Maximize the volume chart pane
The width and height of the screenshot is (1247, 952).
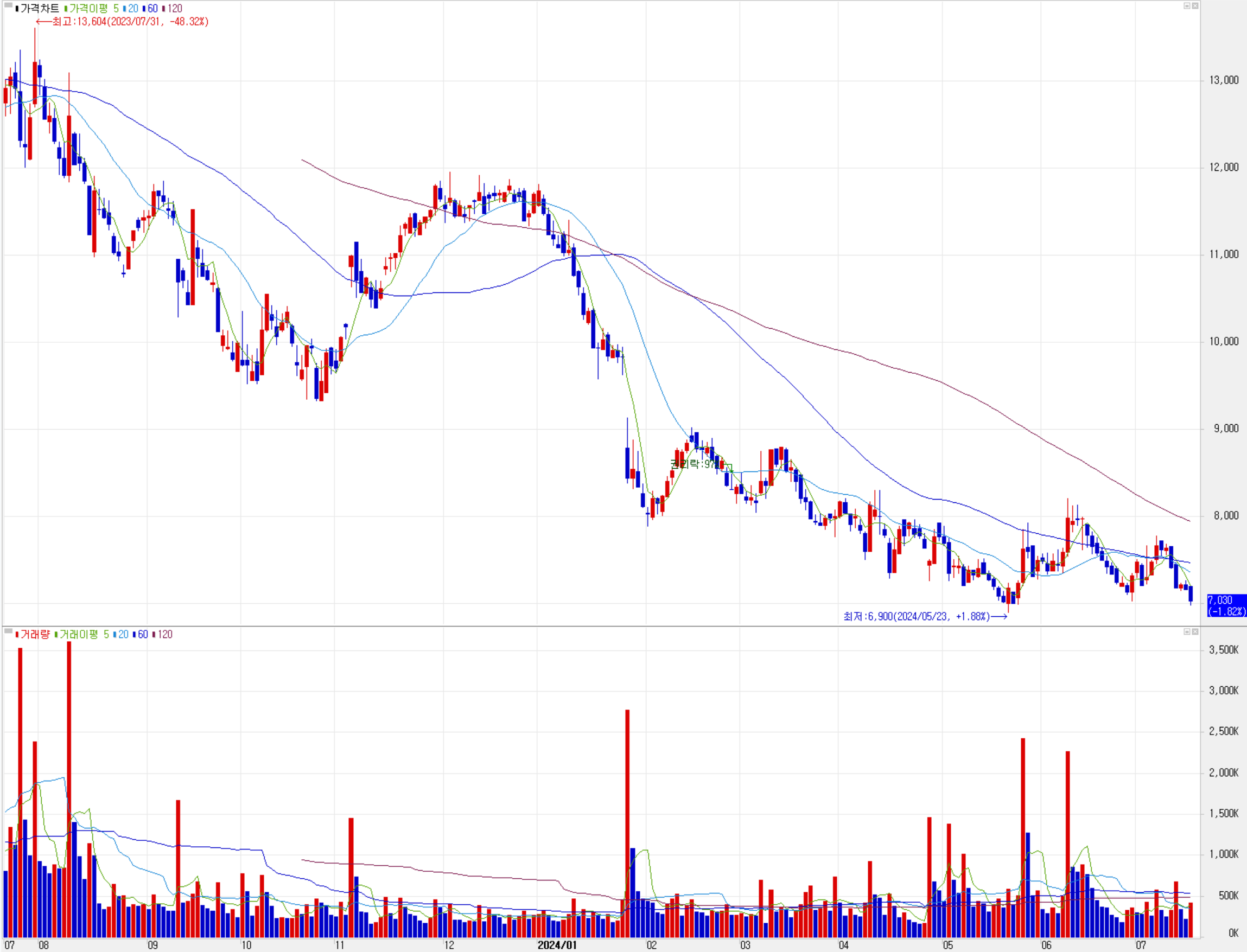1187,631
